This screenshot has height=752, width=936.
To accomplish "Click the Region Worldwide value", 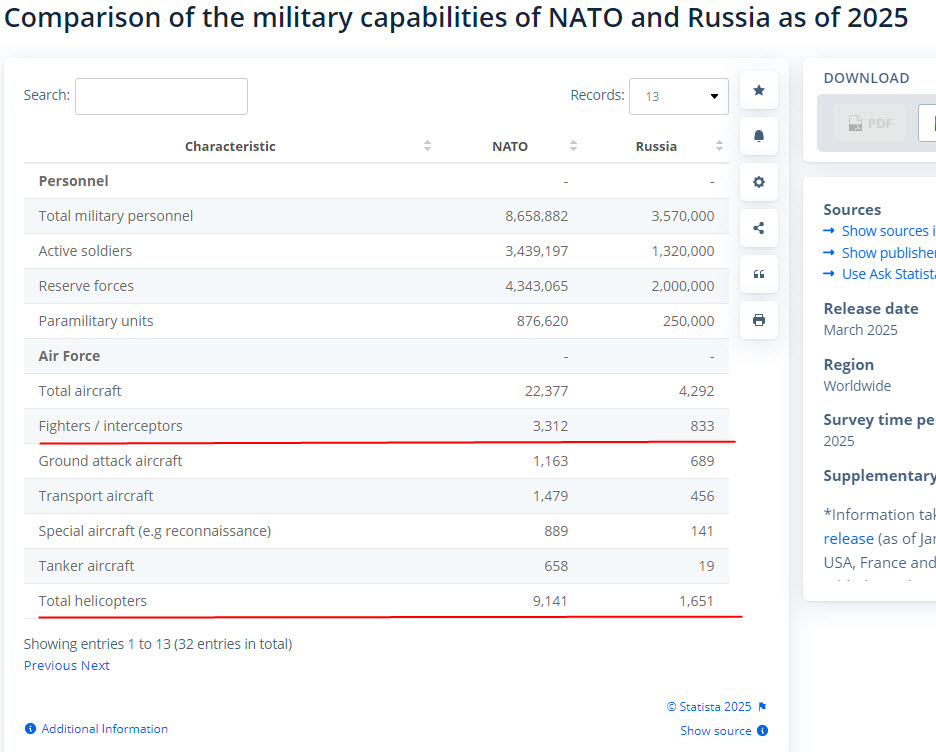I will click(x=857, y=386).
